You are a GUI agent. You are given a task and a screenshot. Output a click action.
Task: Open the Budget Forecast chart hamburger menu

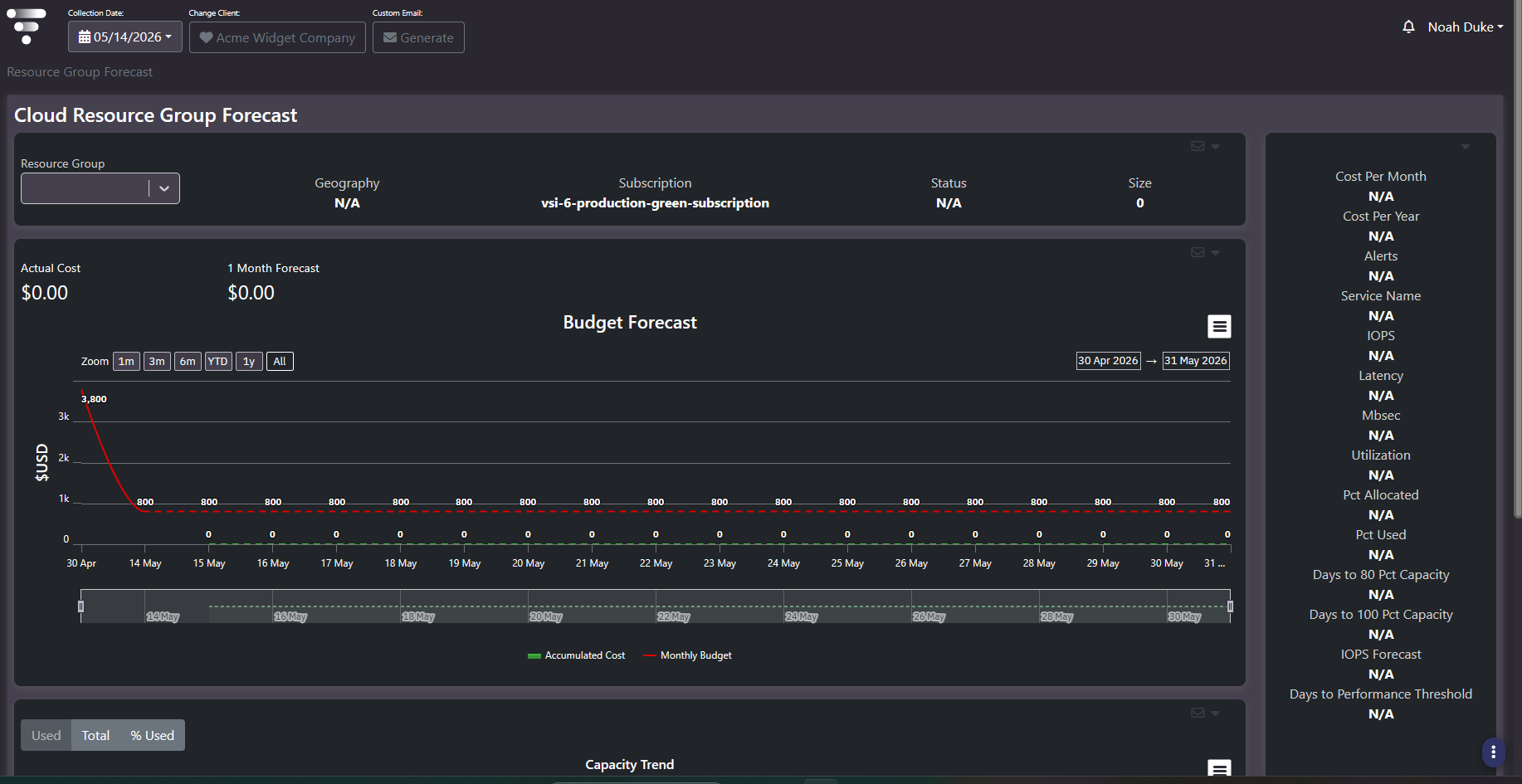(x=1219, y=327)
